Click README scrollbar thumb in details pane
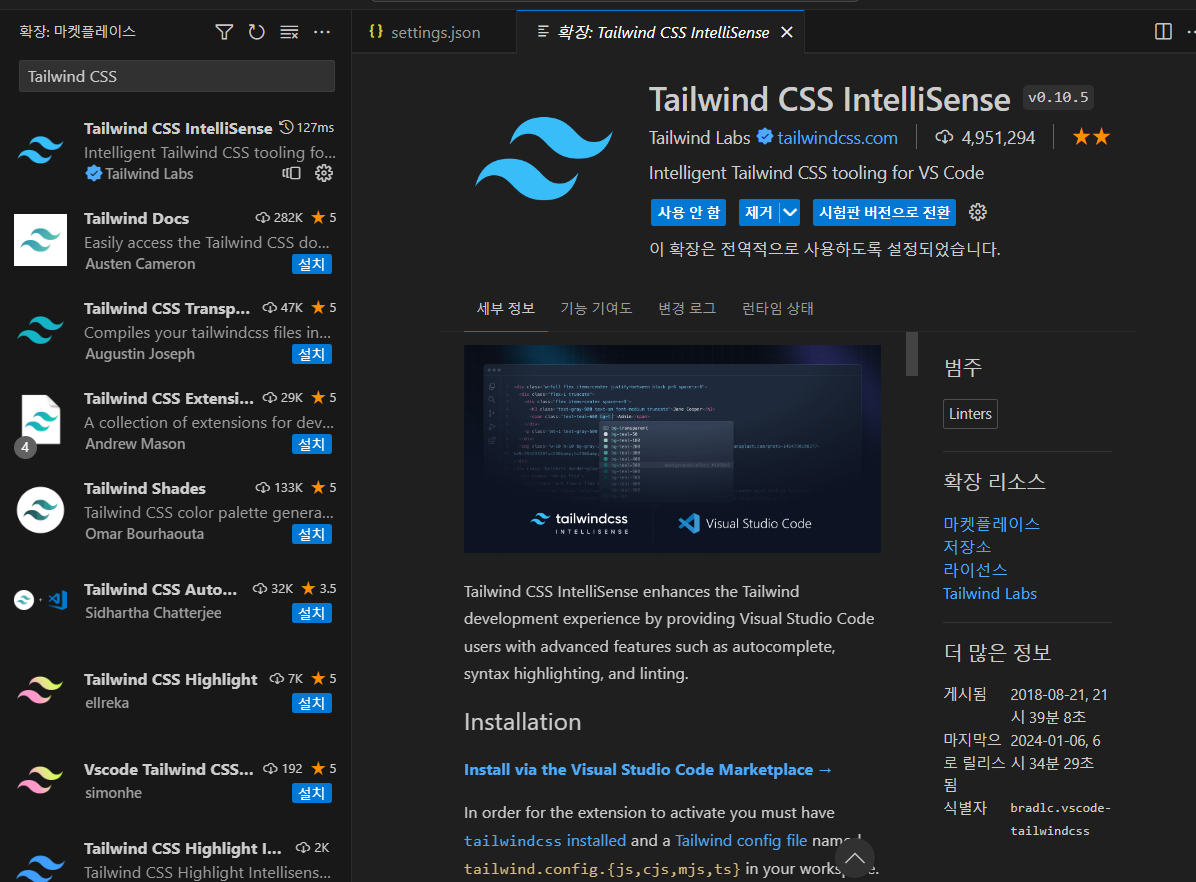Image resolution: width=1196 pixels, height=882 pixels. click(x=911, y=354)
